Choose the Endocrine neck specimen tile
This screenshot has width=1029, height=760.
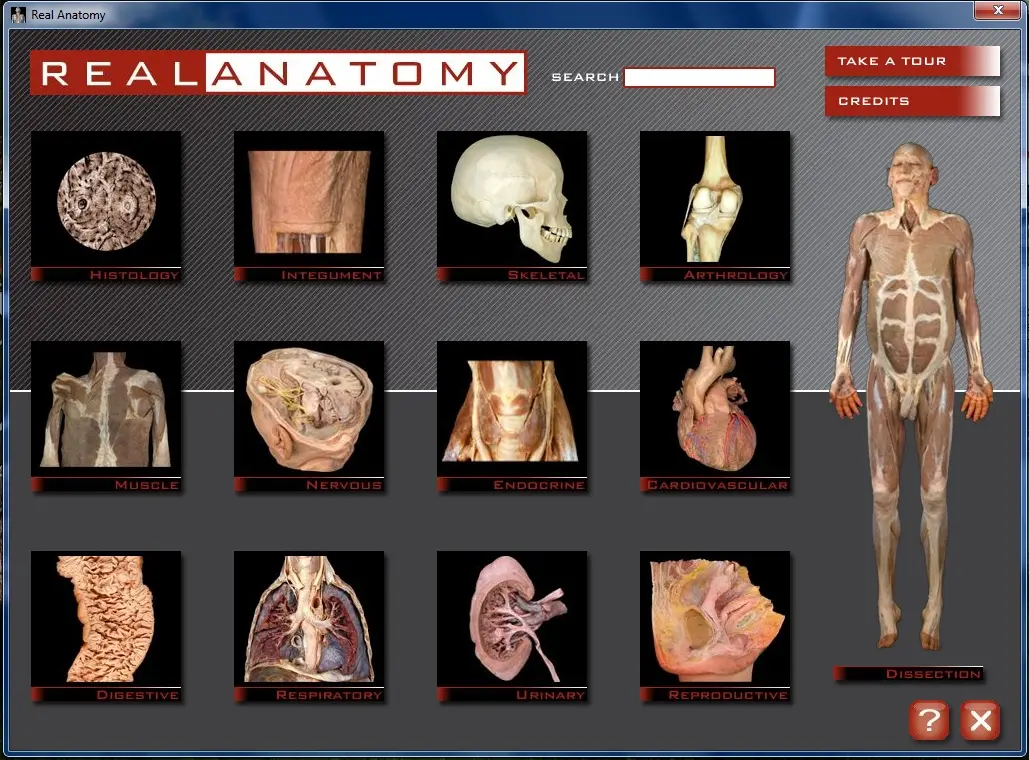(x=512, y=416)
